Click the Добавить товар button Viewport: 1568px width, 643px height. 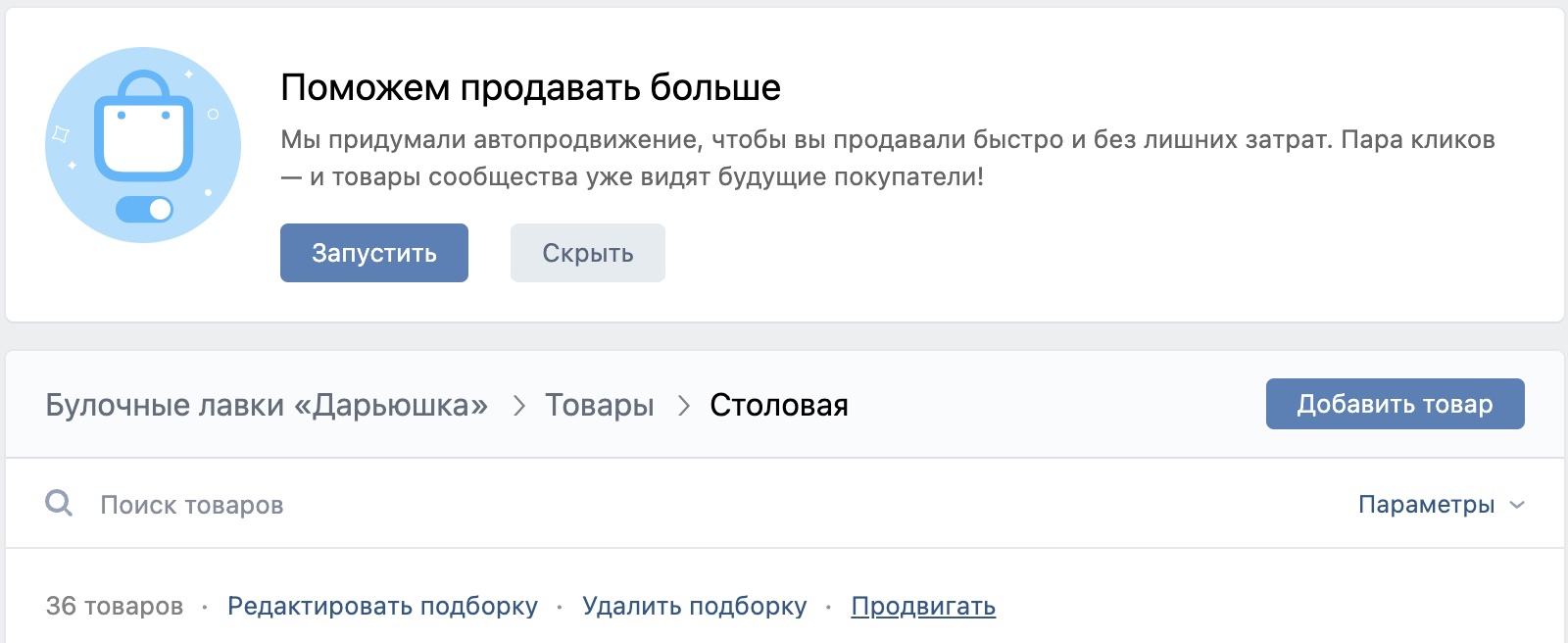click(1396, 404)
